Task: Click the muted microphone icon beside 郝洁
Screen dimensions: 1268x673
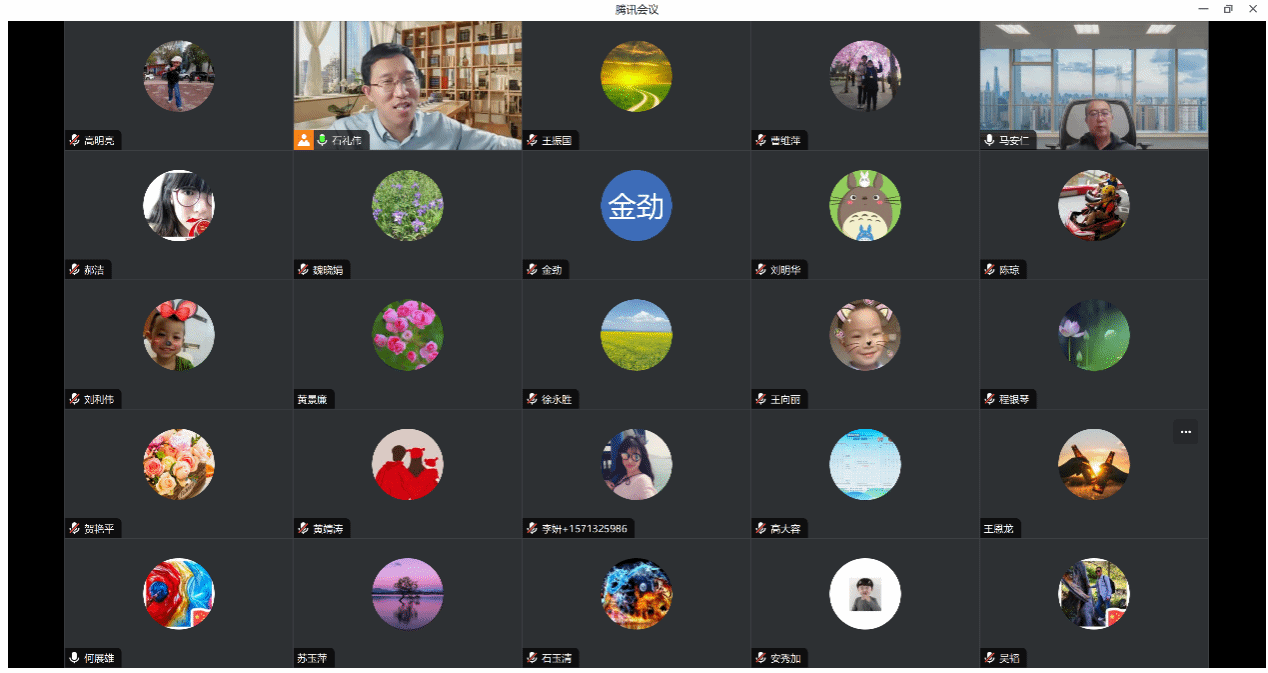Action: click(74, 270)
